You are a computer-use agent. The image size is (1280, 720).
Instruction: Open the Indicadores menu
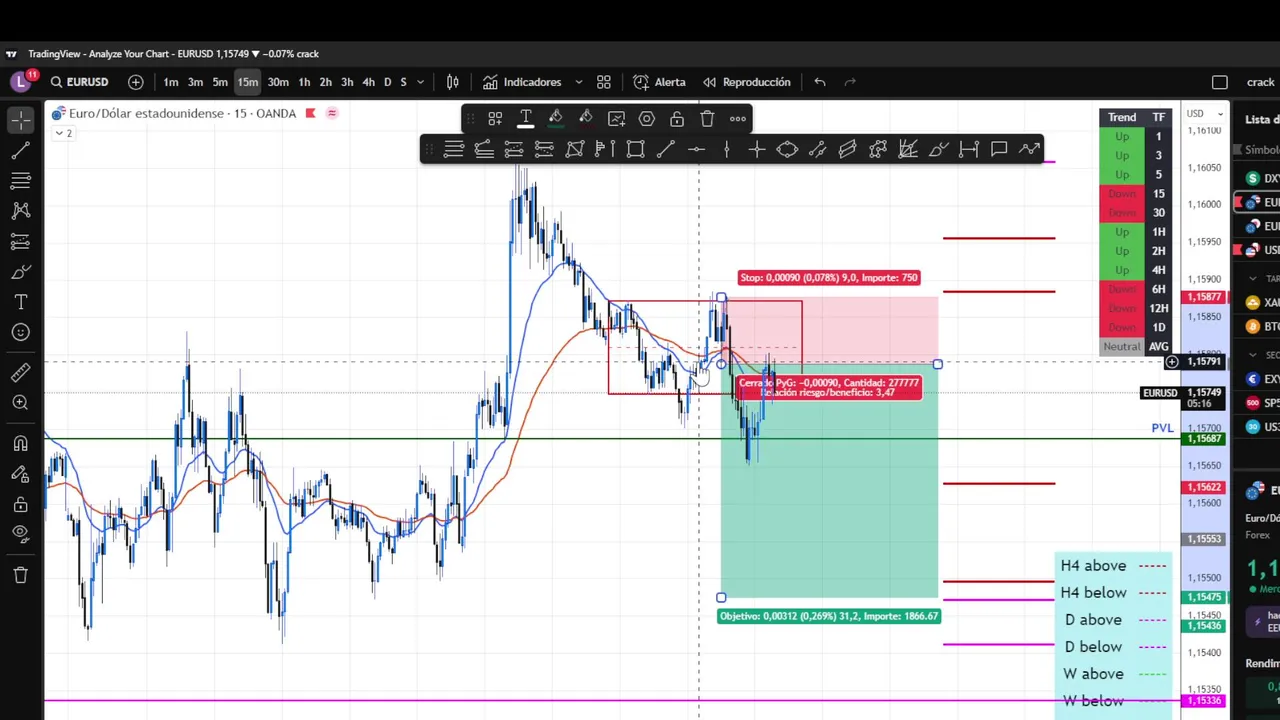pyautogui.click(x=522, y=82)
